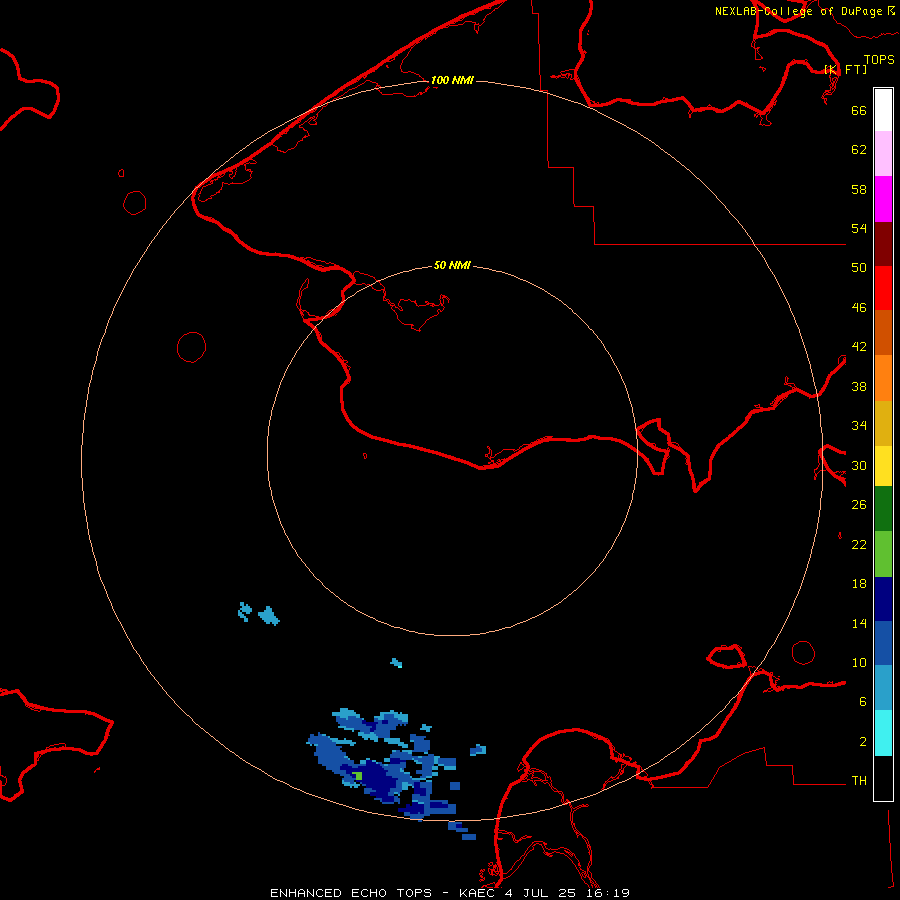900x900 pixels.
Task: Click the 100 NMI range ring label
Action: click(452, 80)
